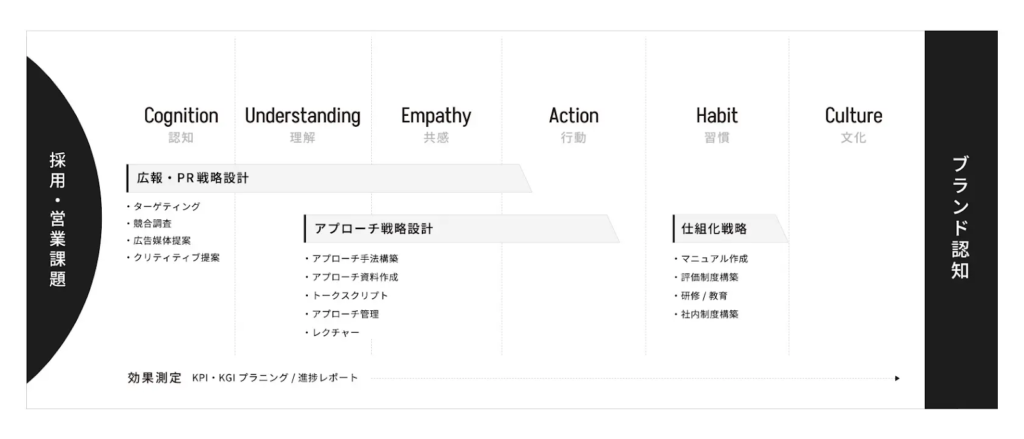The image size is (1024, 439).
Task: Select the Action stage heading
Action: (x=574, y=116)
